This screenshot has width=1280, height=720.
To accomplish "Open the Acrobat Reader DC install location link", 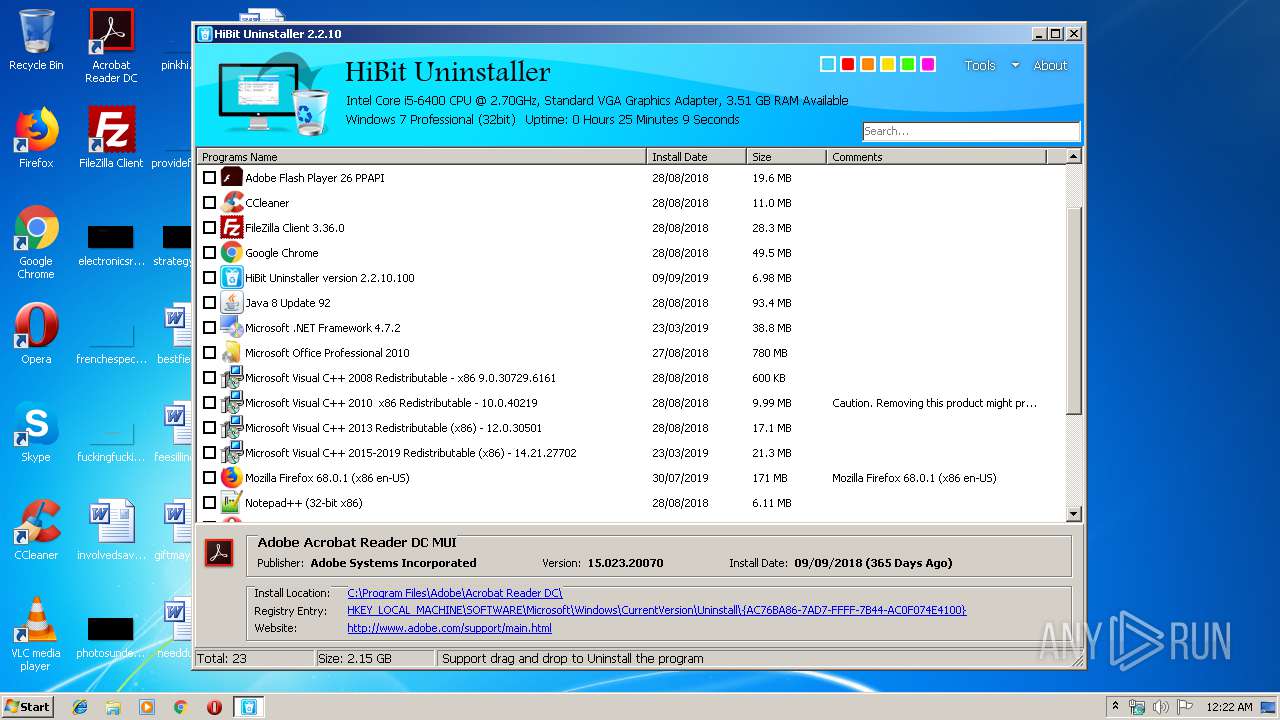I will (x=455, y=594).
